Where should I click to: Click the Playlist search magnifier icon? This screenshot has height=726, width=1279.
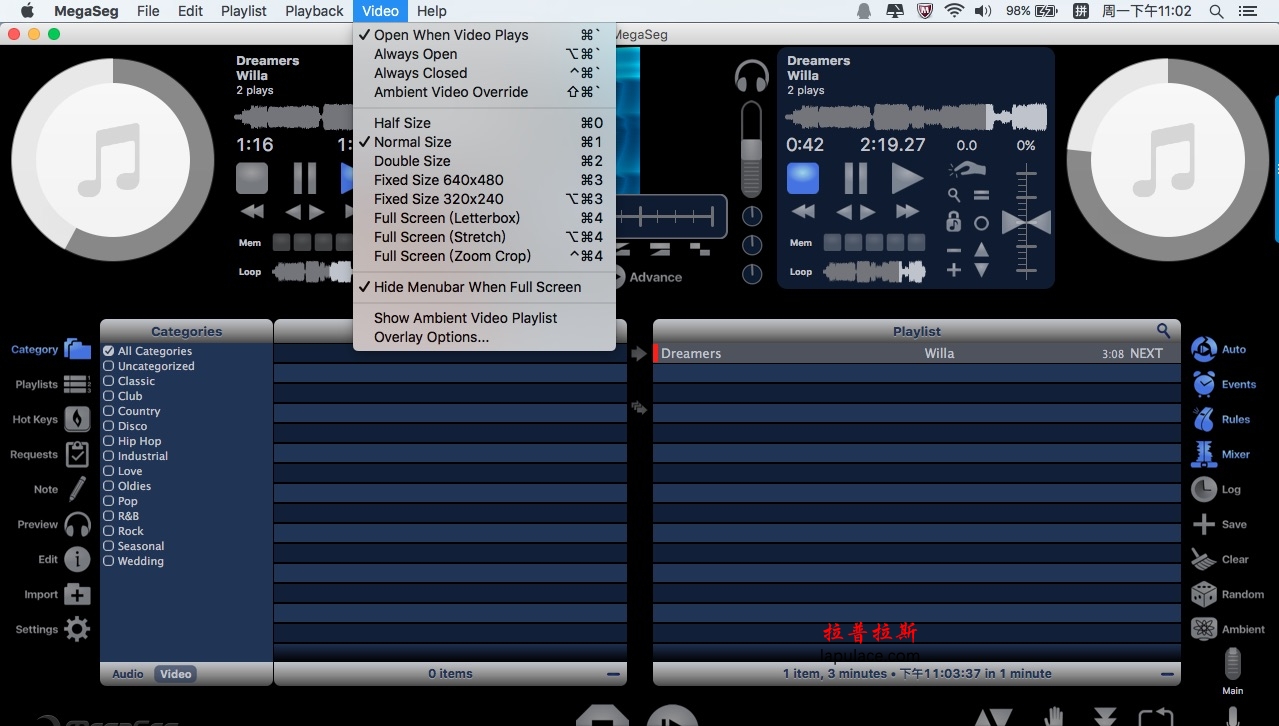click(1163, 330)
